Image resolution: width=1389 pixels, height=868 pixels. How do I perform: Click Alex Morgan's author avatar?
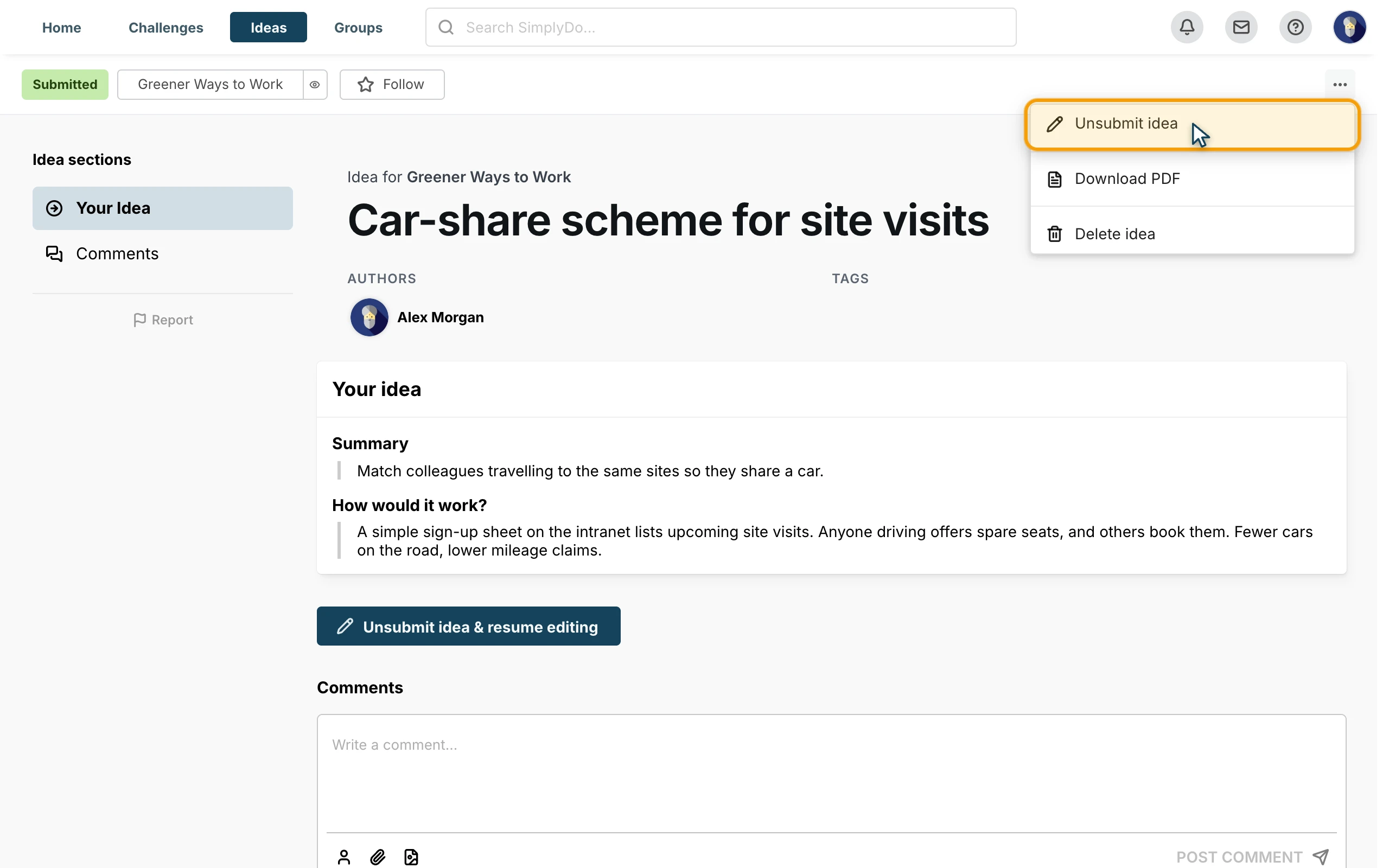click(369, 317)
